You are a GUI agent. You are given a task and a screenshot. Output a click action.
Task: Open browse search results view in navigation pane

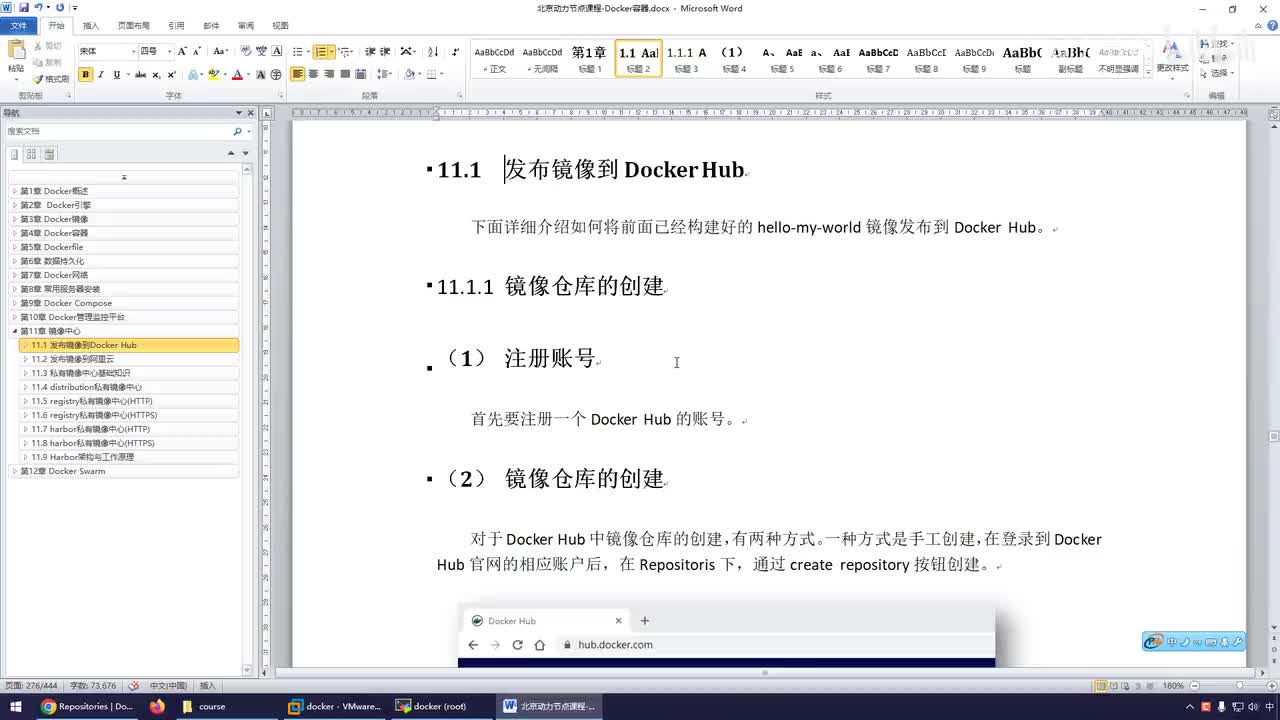[x=49, y=154]
